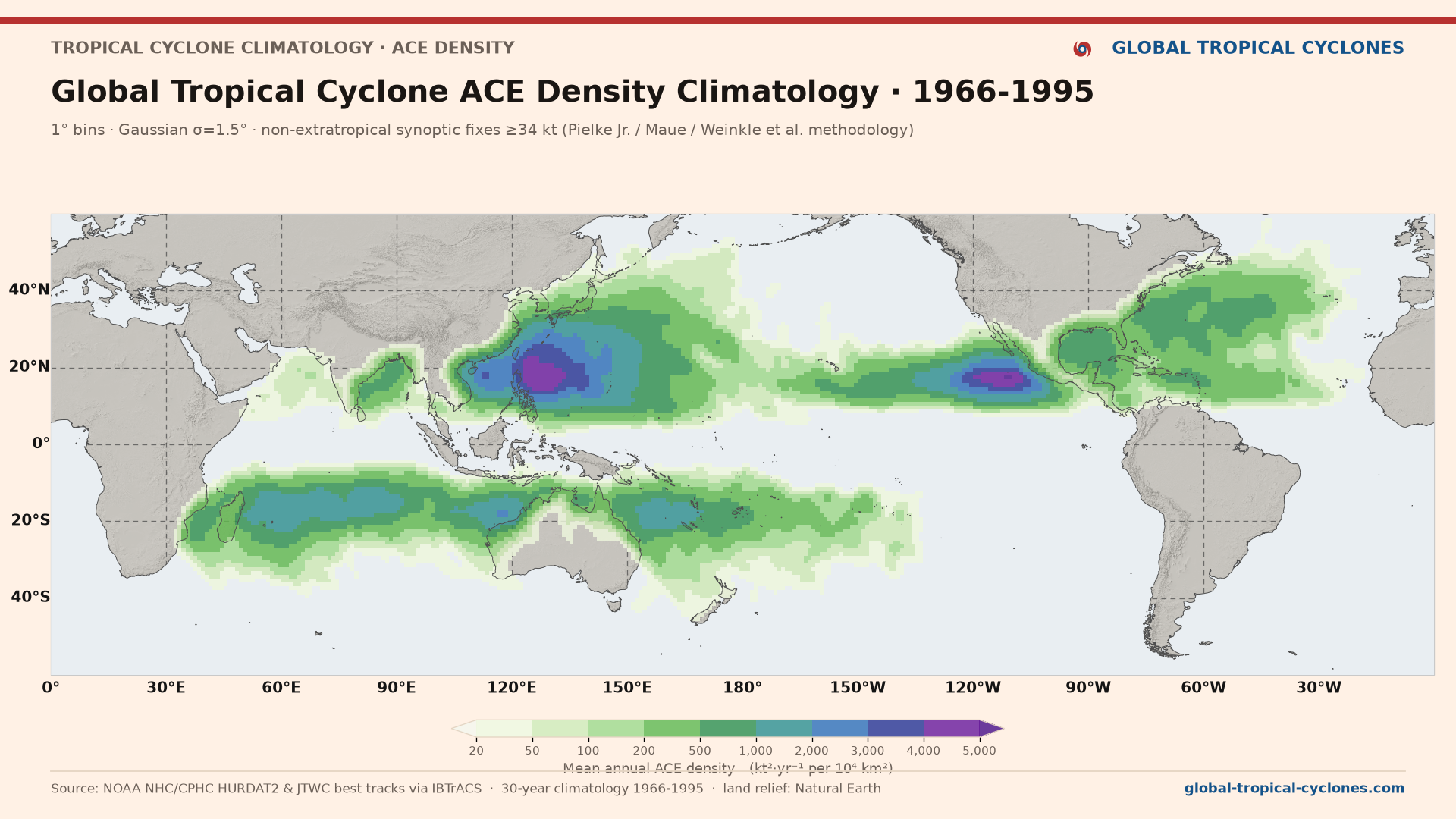The image size is (1456, 819).
Task: Click the colorbar tick label 5,000
Action: click(x=979, y=751)
